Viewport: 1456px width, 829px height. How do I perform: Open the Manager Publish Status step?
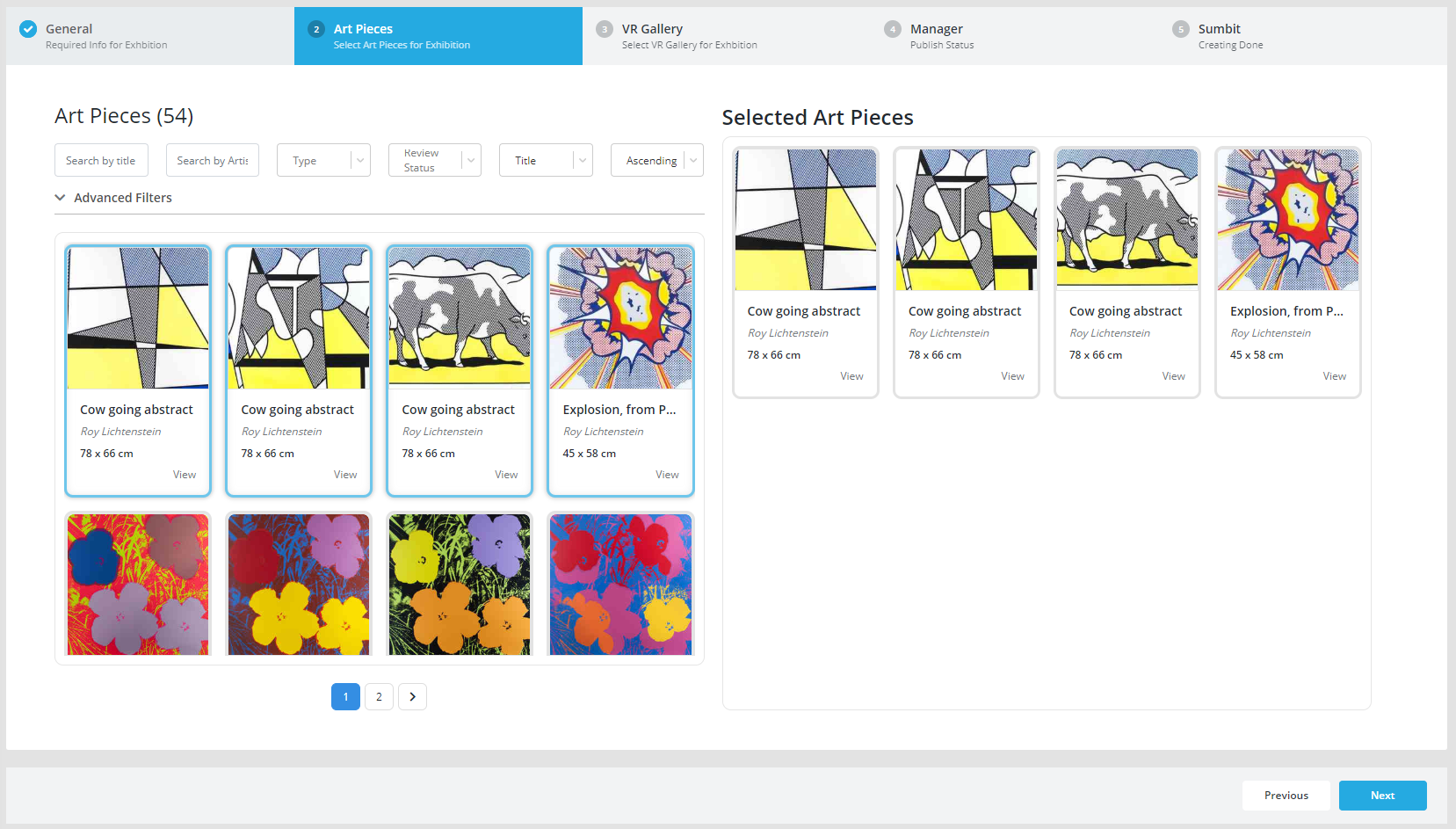pyautogui.click(x=1015, y=36)
